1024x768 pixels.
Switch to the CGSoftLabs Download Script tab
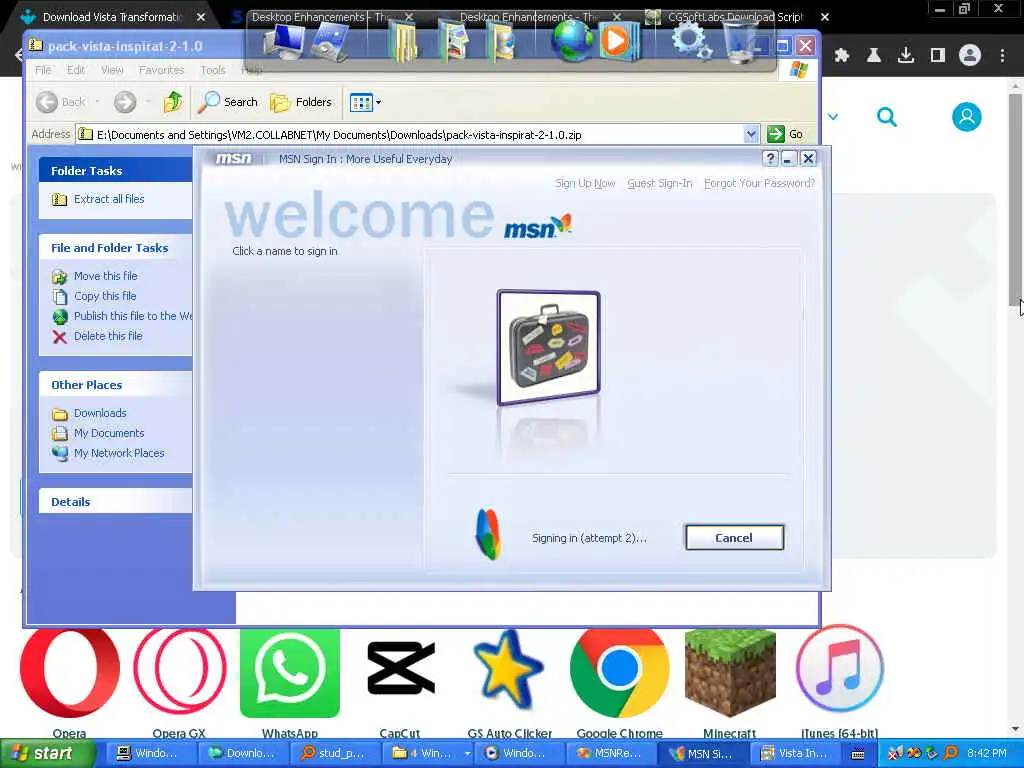735,17
